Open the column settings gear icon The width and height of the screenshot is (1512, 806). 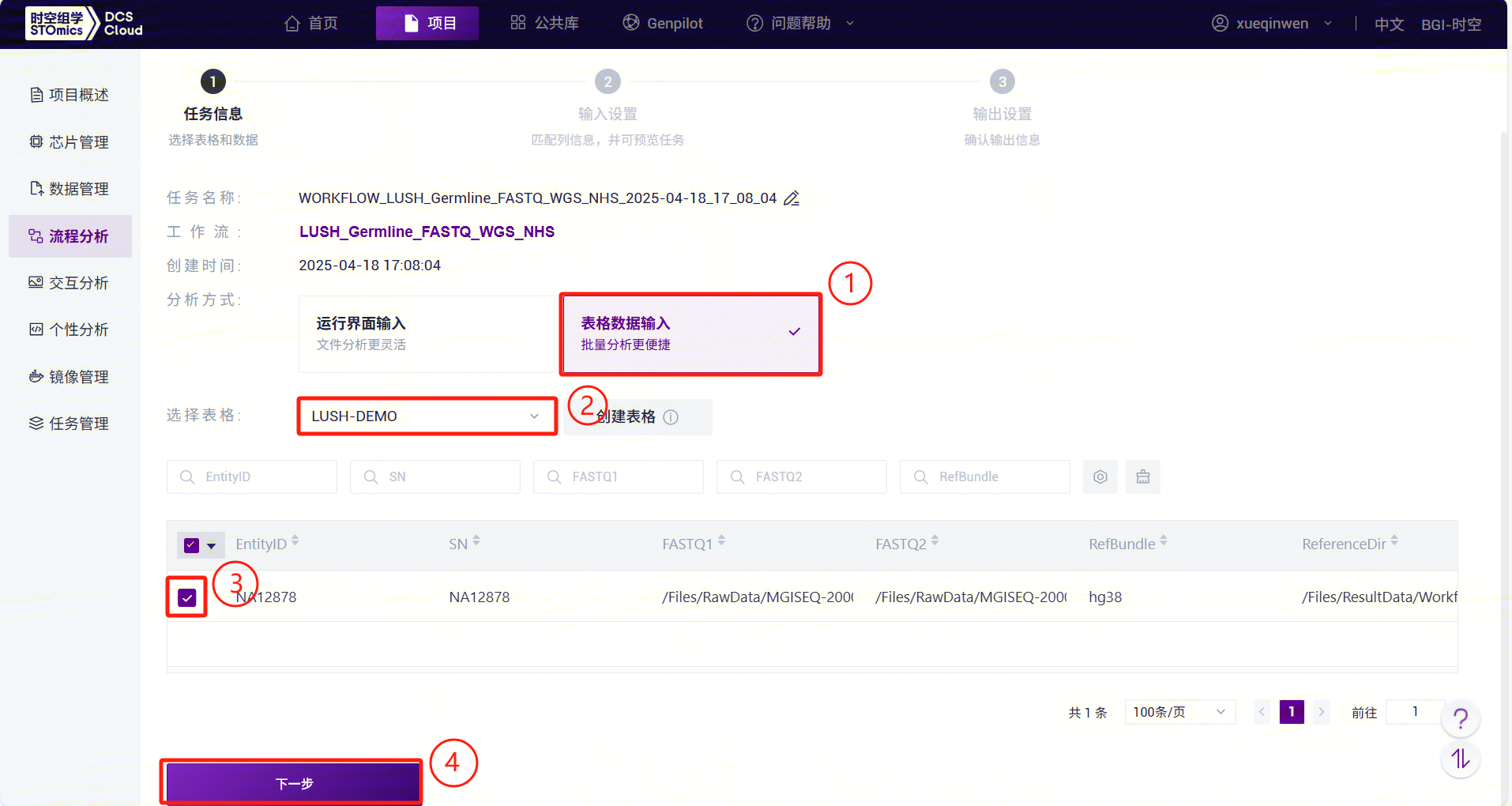click(1100, 477)
